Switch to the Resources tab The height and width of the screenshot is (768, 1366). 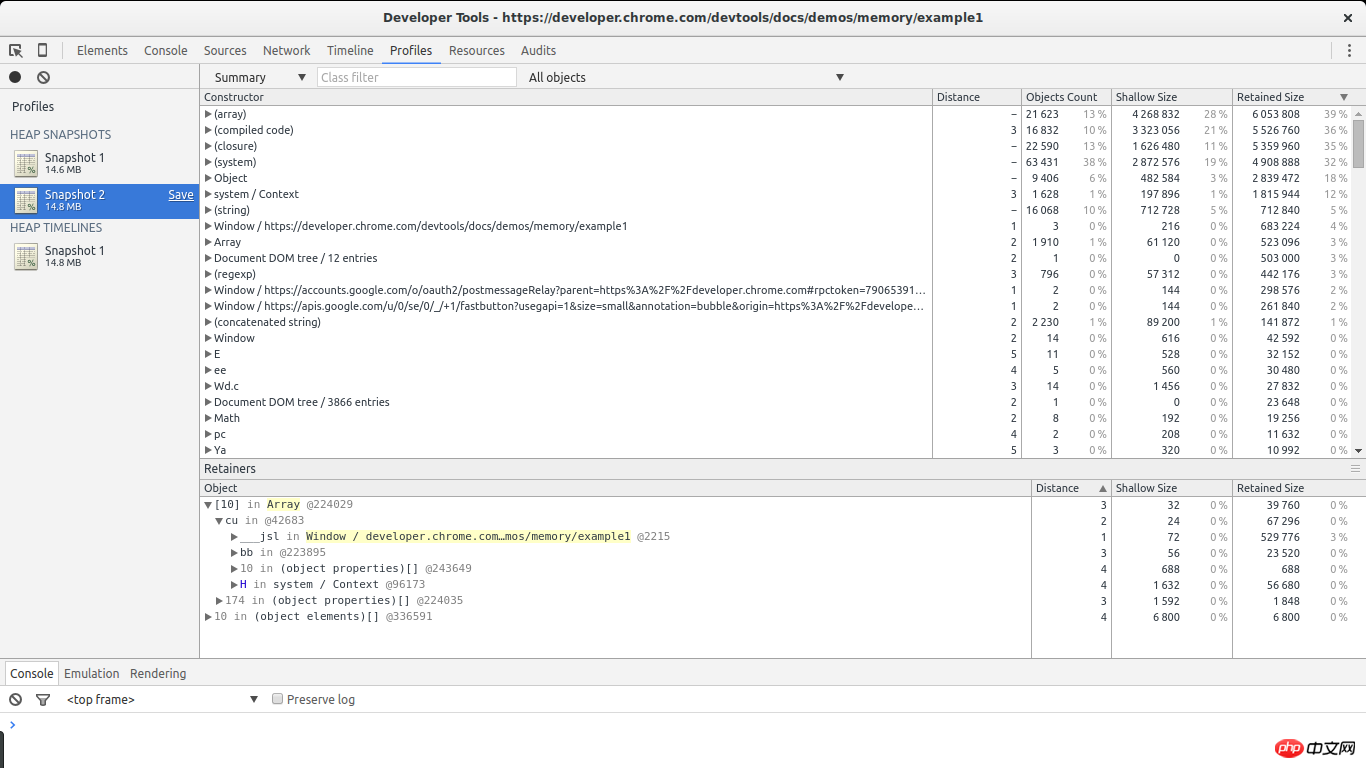click(x=477, y=50)
